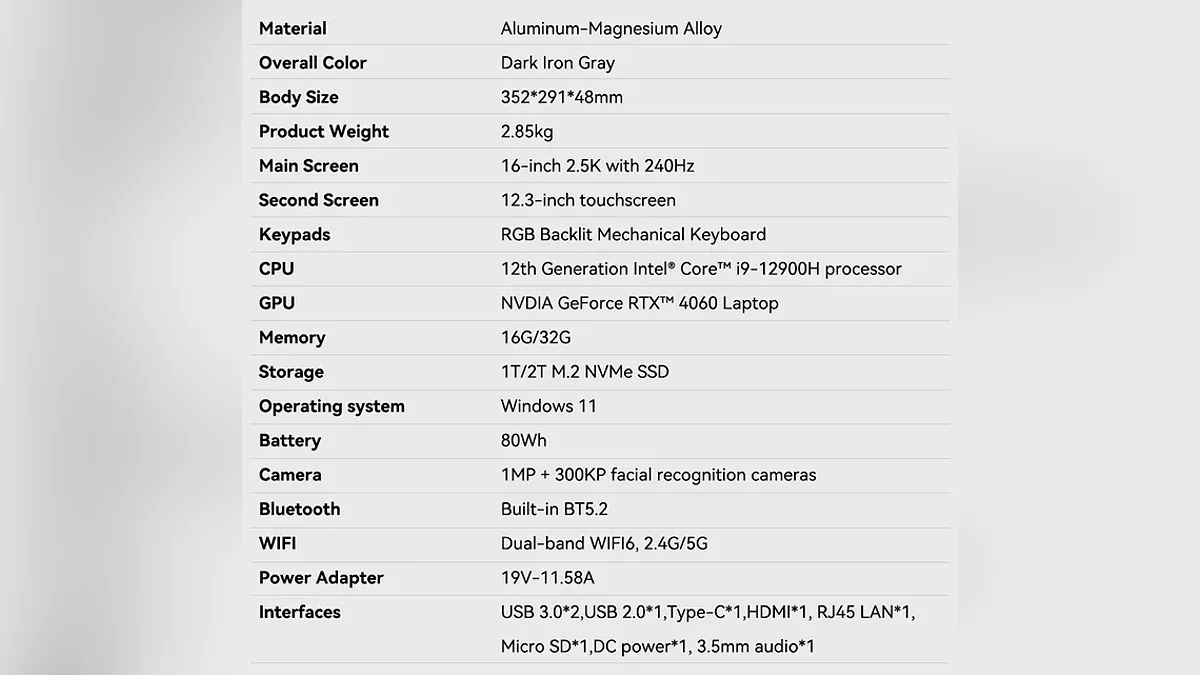Image resolution: width=1200 pixels, height=675 pixels.
Task: Select the 80Wh battery value
Action: pos(523,440)
